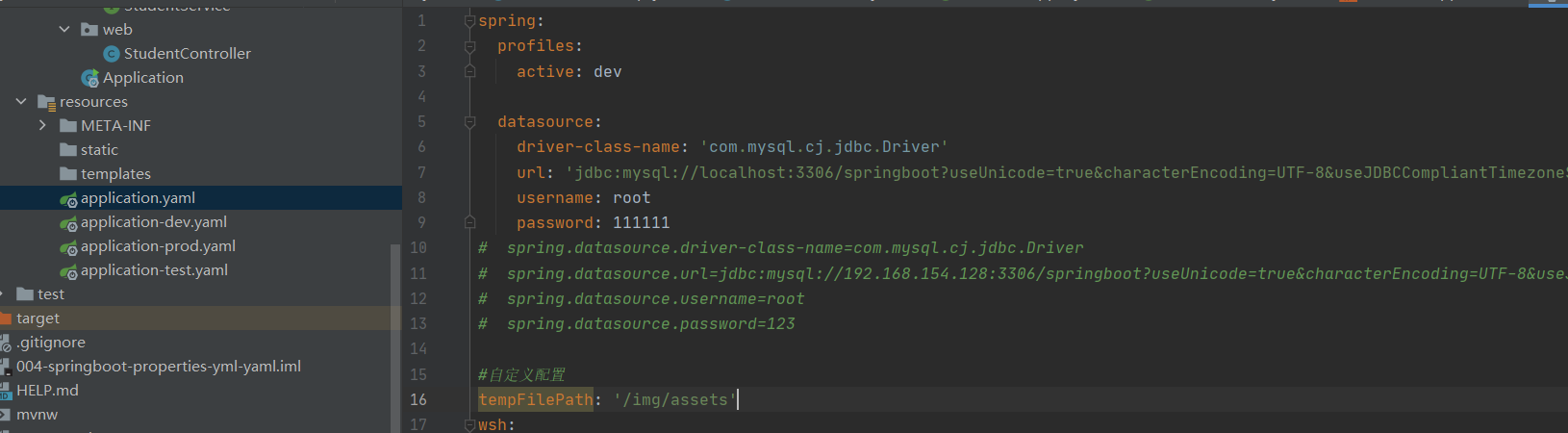The width and height of the screenshot is (1568, 433).
Task: Fold the datasource block at line 5
Action: [469, 122]
